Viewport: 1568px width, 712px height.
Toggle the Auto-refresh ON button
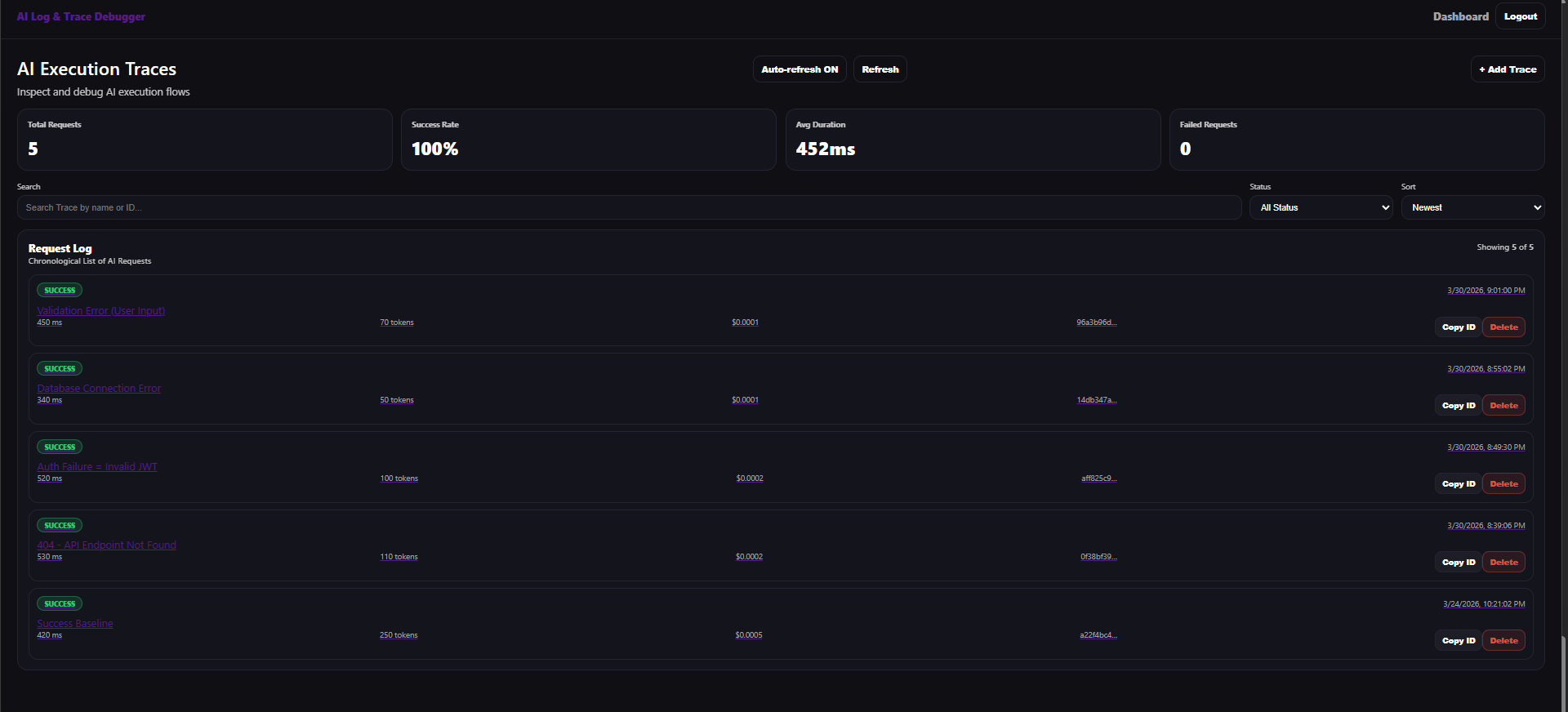coord(799,69)
